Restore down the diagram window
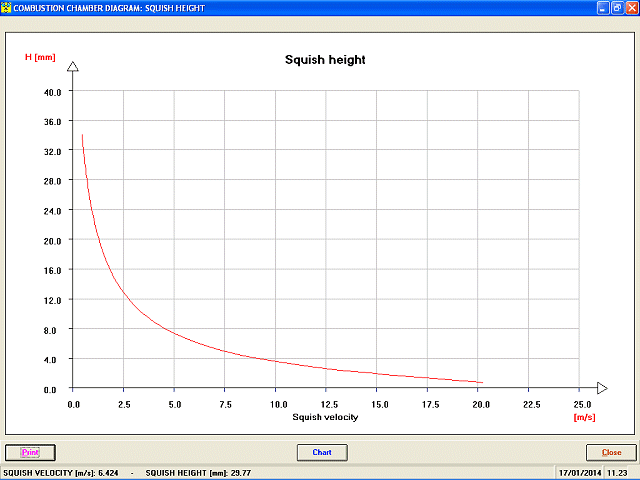The width and height of the screenshot is (640, 480). click(x=617, y=8)
